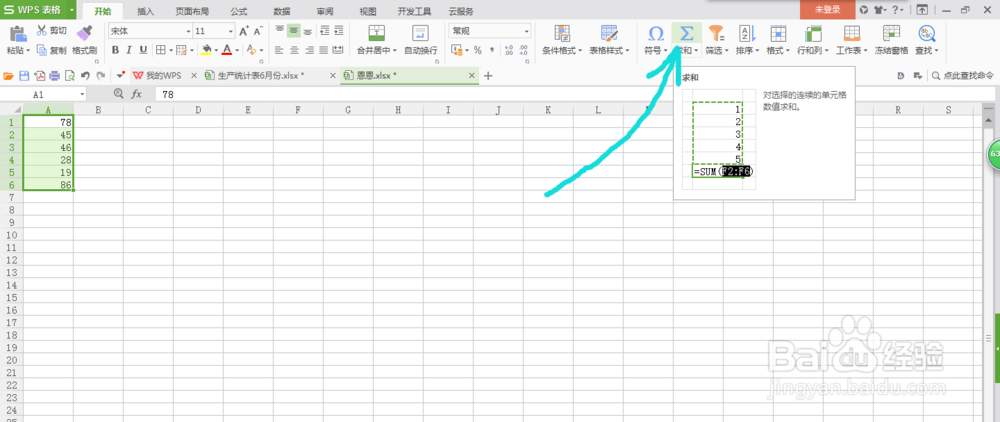The height and width of the screenshot is (422, 1000).
Task: Open the WPS 表格 application menu arrow
Action: (72, 10)
